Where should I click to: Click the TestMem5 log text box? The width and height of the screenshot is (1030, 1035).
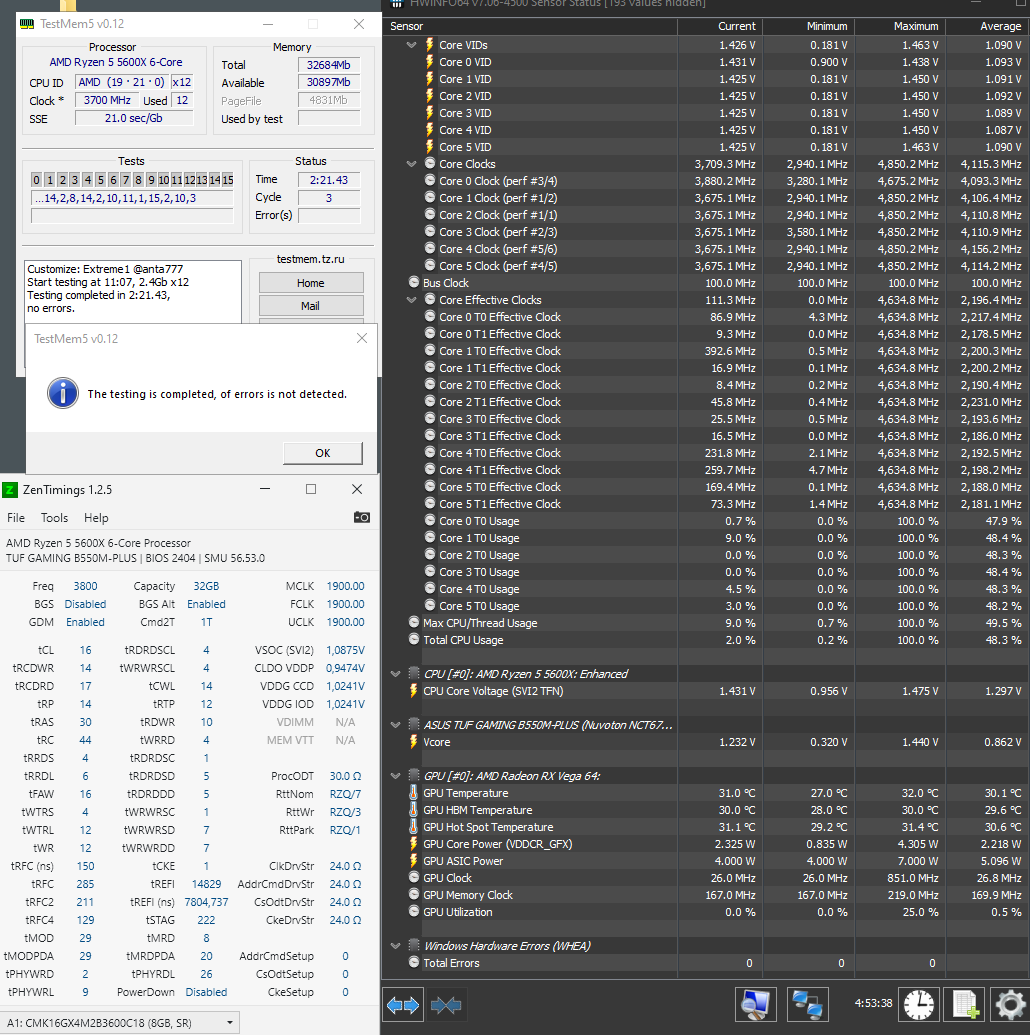pyautogui.click(x=133, y=292)
